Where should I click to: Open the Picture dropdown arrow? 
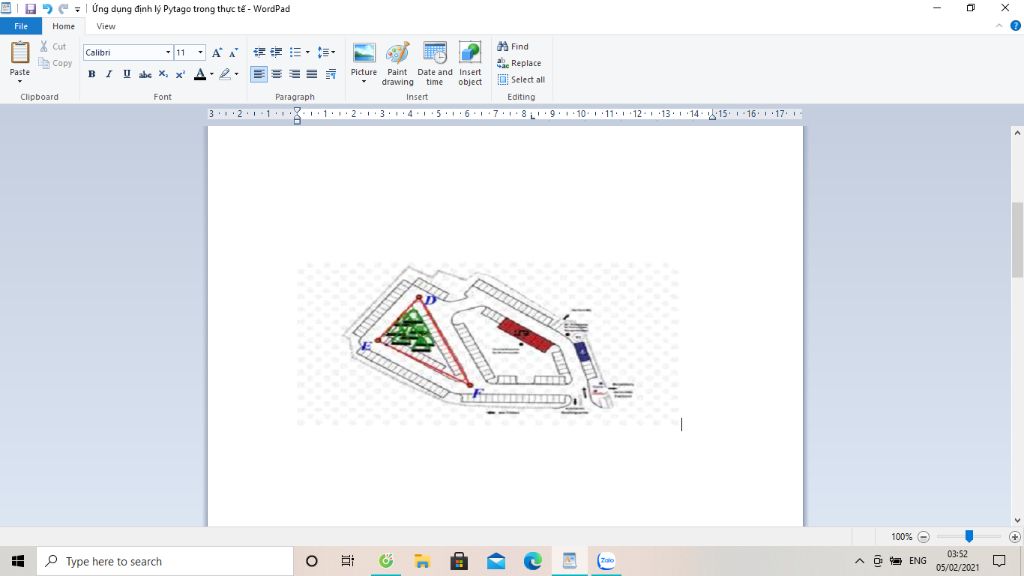(364, 82)
